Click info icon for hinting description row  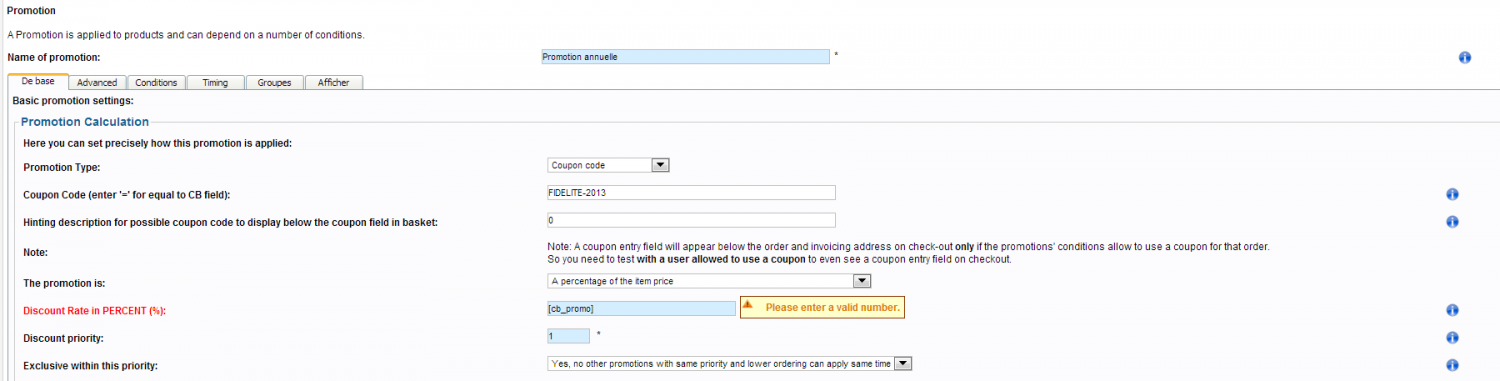coord(1452,222)
